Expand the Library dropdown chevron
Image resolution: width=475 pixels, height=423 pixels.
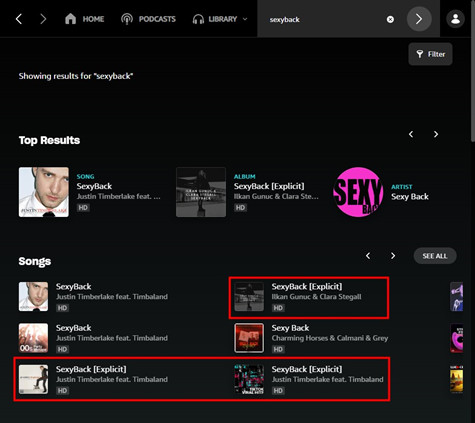tap(245, 19)
